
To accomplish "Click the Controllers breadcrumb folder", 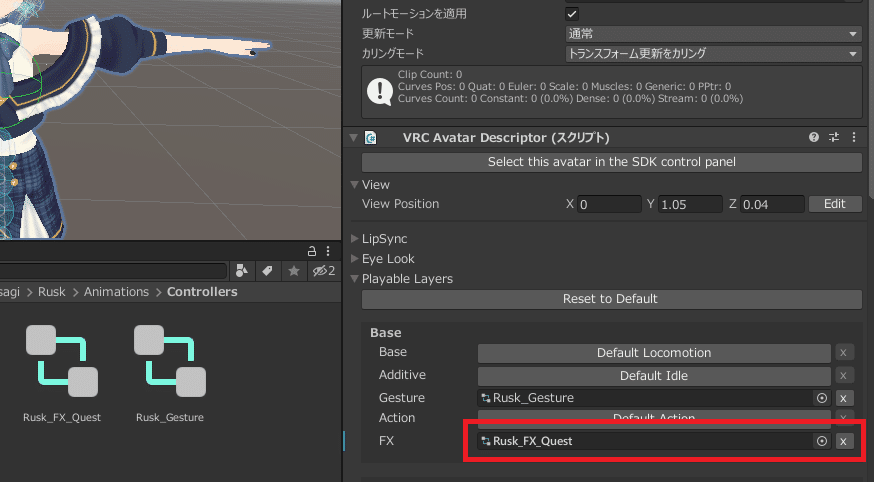I will [202, 292].
